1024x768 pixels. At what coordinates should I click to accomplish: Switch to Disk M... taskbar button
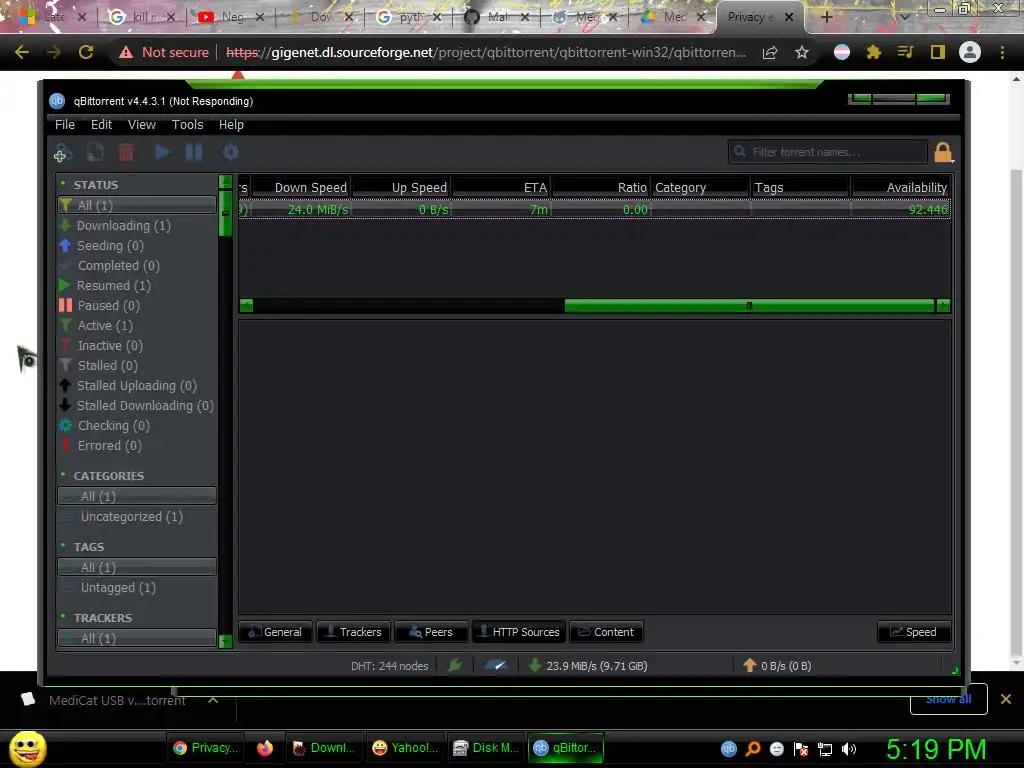point(486,748)
